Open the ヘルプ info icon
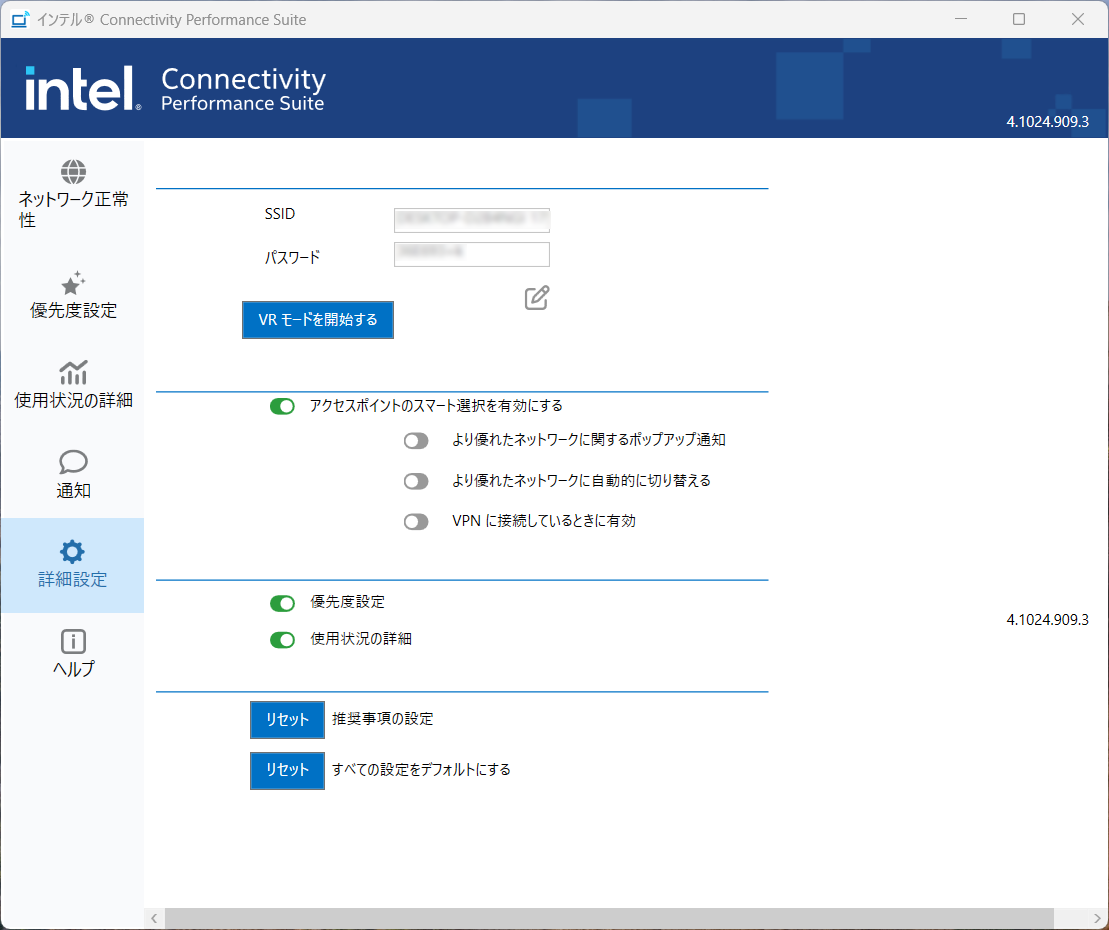1109x930 pixels. [x=73, y=641]
